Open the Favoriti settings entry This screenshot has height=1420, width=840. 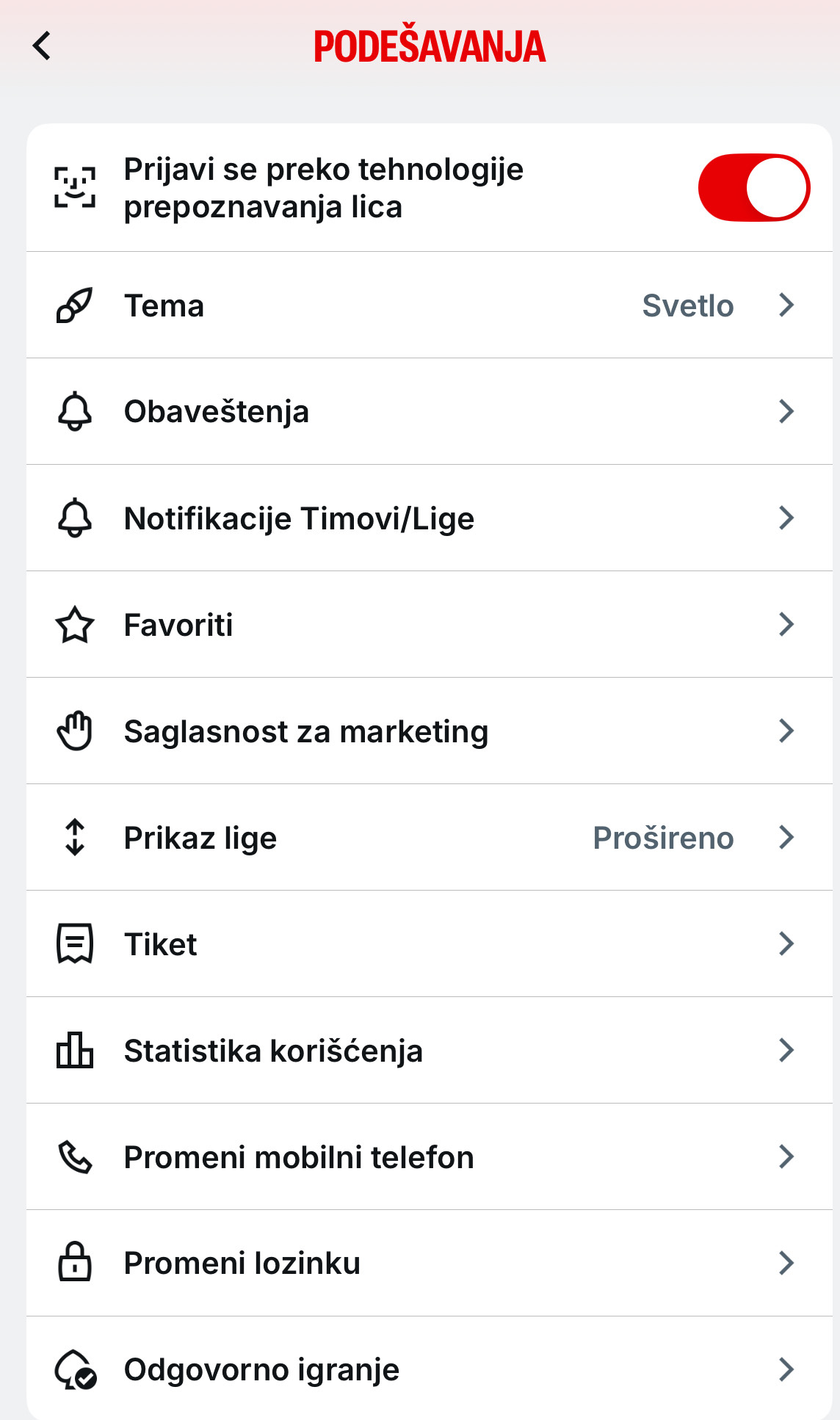click(x=430, y=624)
